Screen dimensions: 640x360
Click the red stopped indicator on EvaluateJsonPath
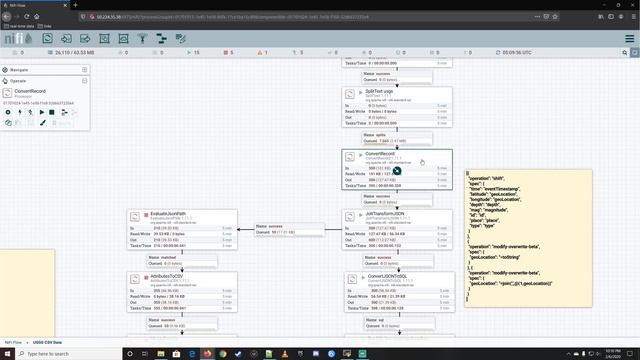point(146,215)
